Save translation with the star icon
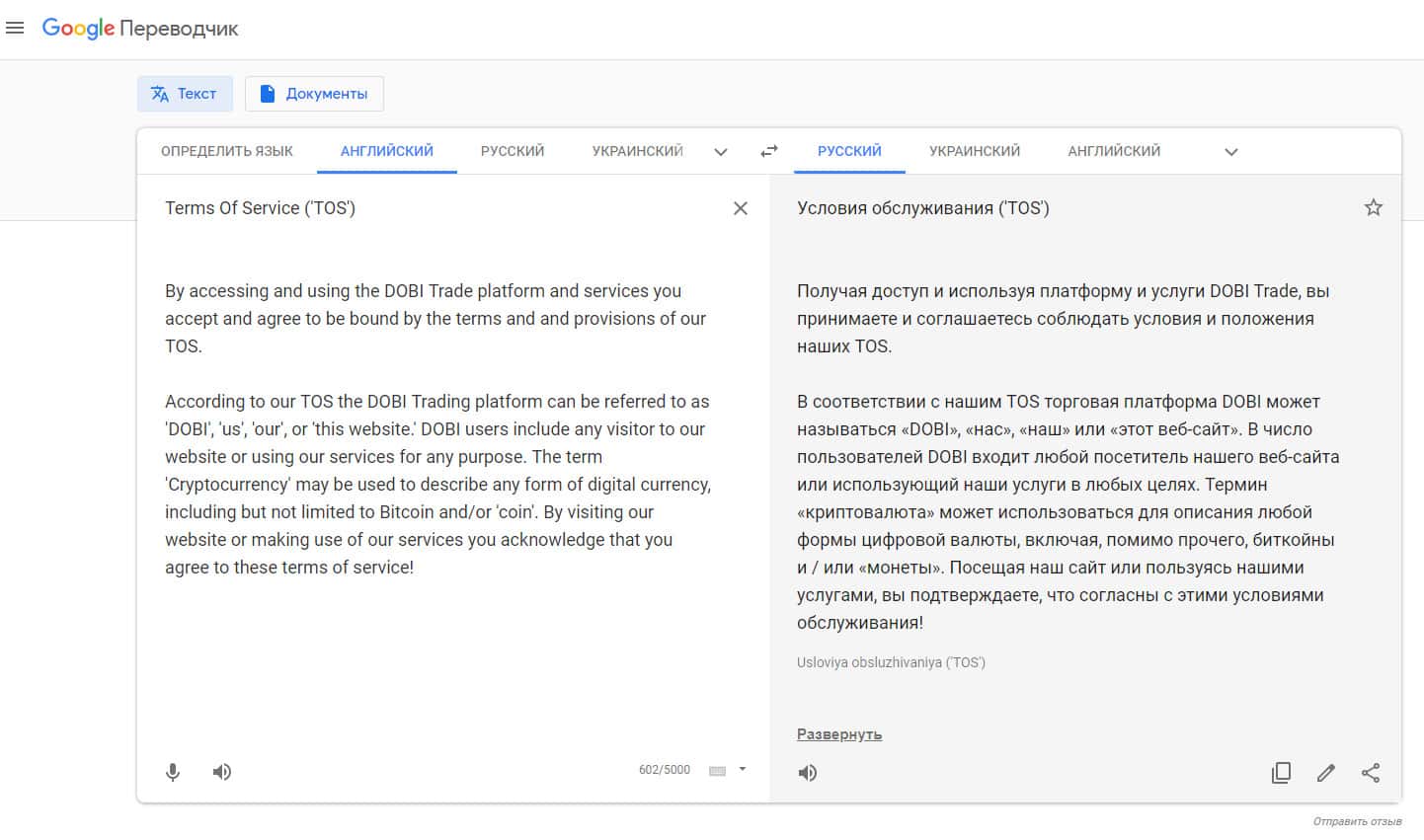This screenshot has width=1424, height=840. click(x=1373, y=207)
